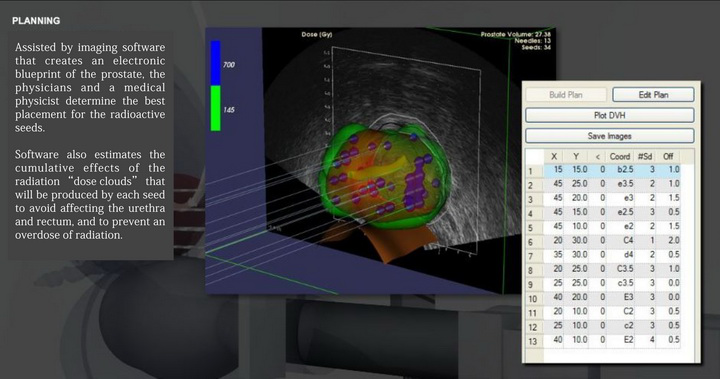The image size is (720, 379).
Task: Click the Save Images button
Action: [609, 136]
